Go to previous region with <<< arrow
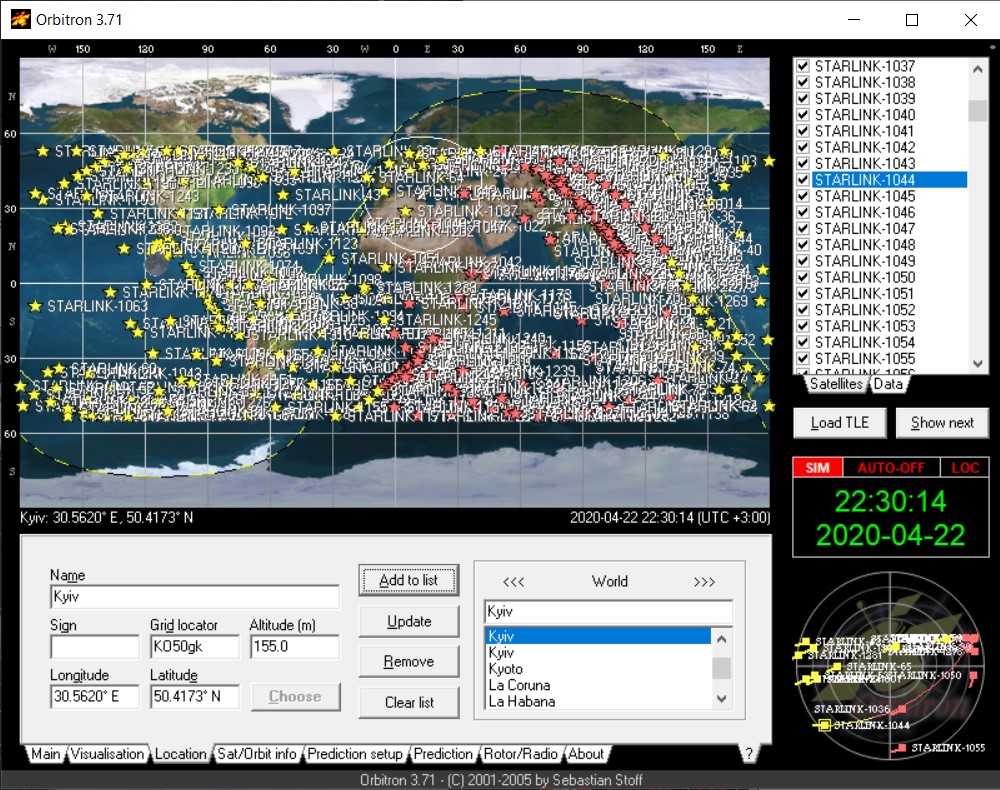 513,582
